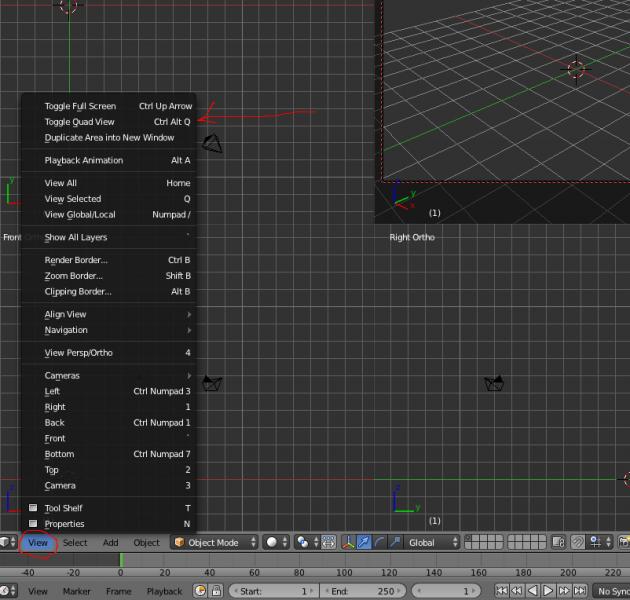Open the Object Mode dropdown
630x600 pixels.
click(212, 542)
